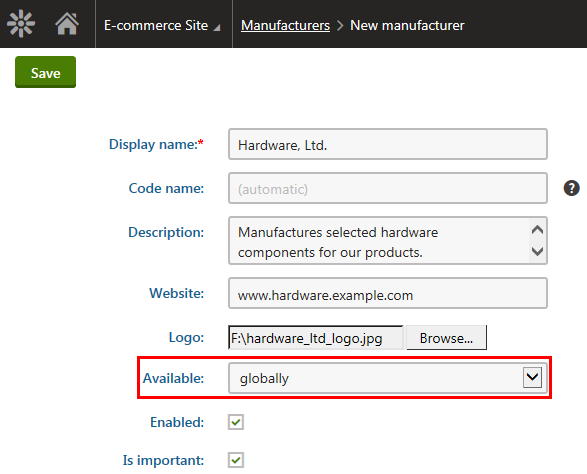Click the Logo file path field
The width and height of the screenshot is (587, 474).
pos(316,338)
